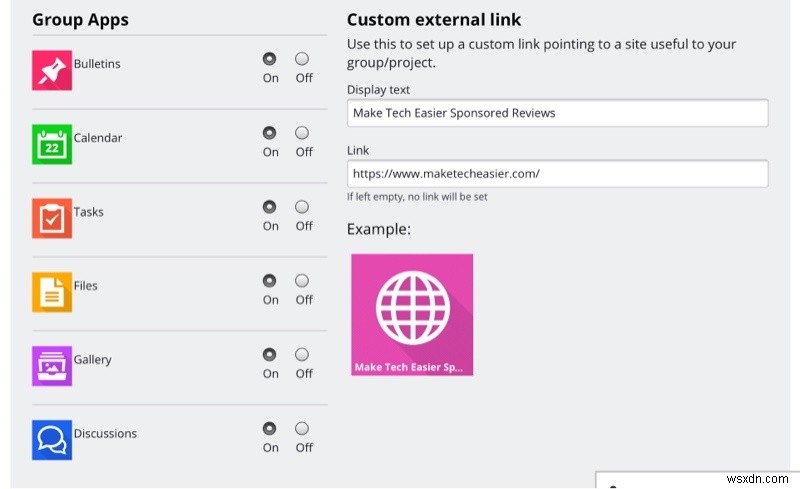Click the green Calendar icon
800x489 pixels.
click(x=52, y=144)
